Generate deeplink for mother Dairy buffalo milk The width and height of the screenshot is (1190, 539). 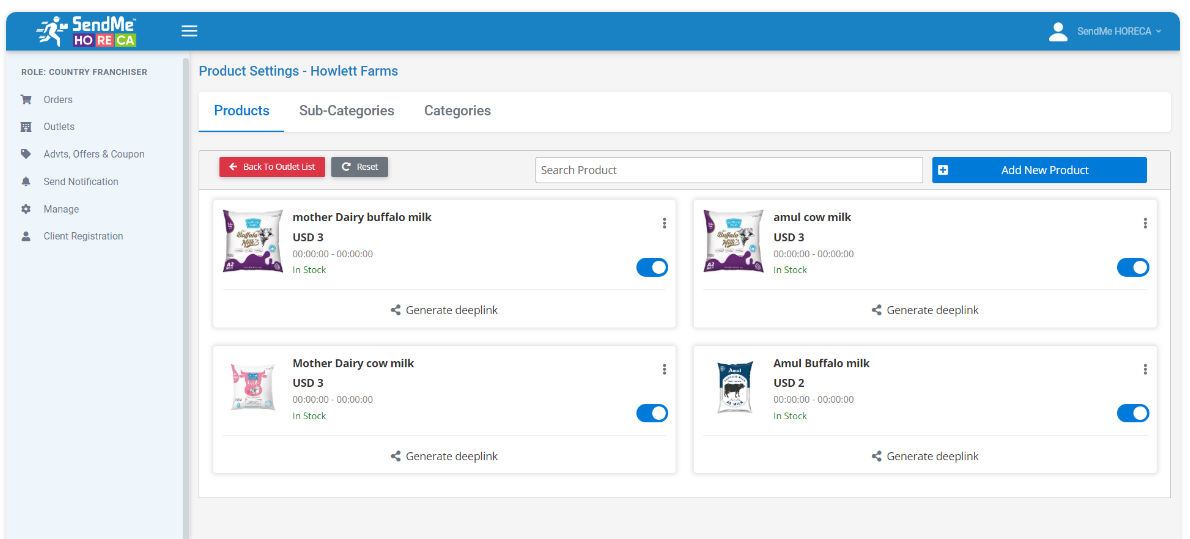[x=445, y=310]
